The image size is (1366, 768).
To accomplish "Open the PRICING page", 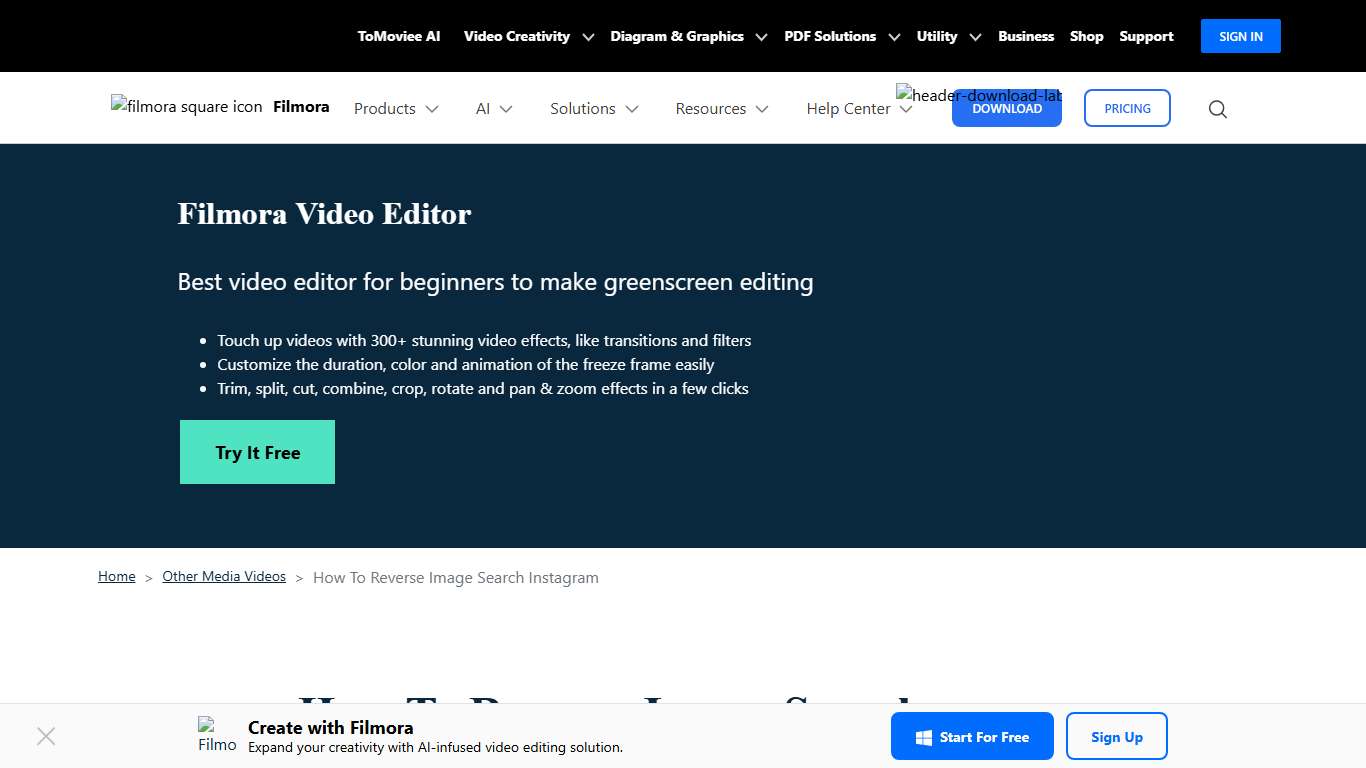I will point(1127,108).
